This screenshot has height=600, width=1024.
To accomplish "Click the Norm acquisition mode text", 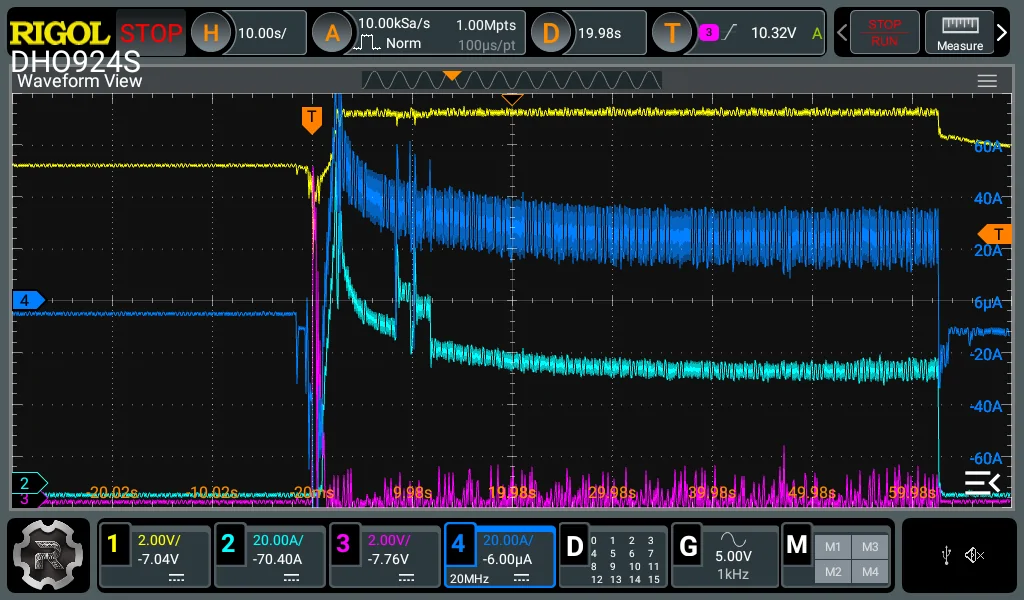I will [x=403, y=43].
